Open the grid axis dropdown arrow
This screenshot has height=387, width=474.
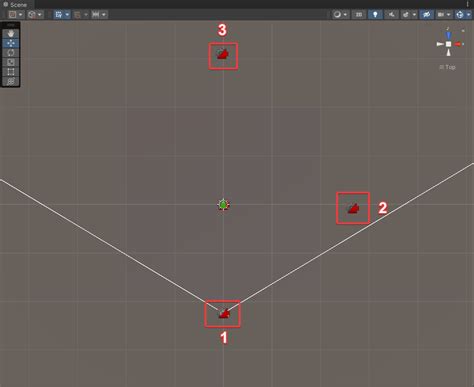tap(67, 15)
